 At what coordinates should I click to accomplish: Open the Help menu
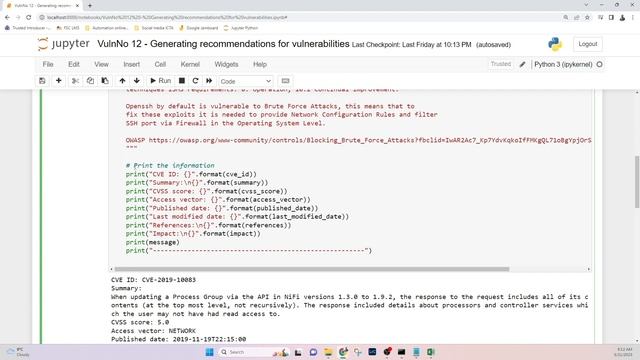(x=260, y=64)
